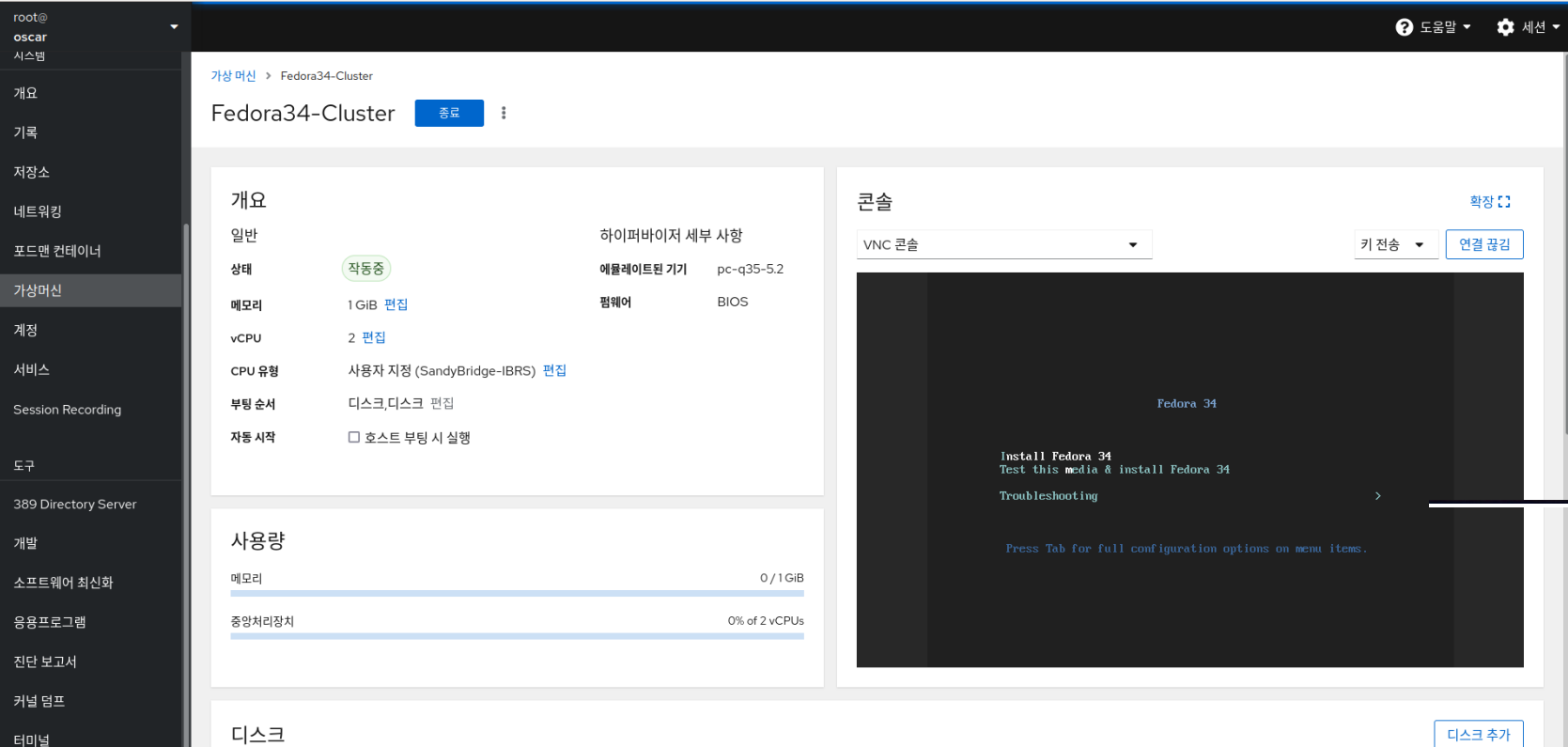Click the 연결 끊김 disconnect button
Screen dimensions: 1568x747
point(1484,244)
